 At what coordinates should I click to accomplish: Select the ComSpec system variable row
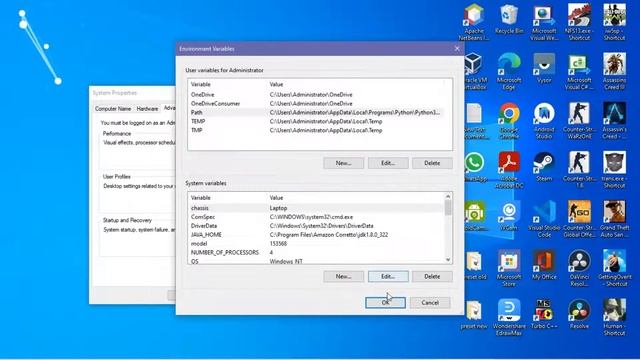point(316,217)
